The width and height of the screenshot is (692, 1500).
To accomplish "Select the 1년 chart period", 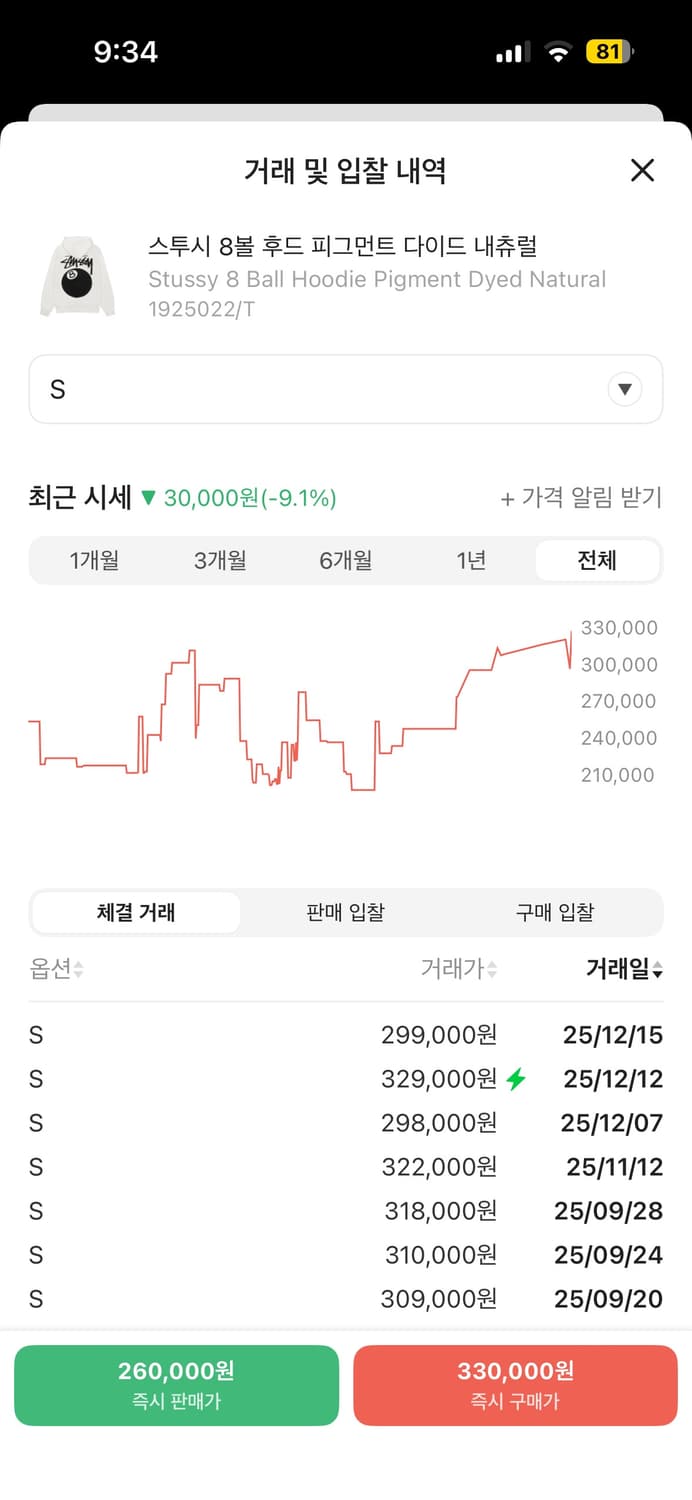I will click(471, 561).
